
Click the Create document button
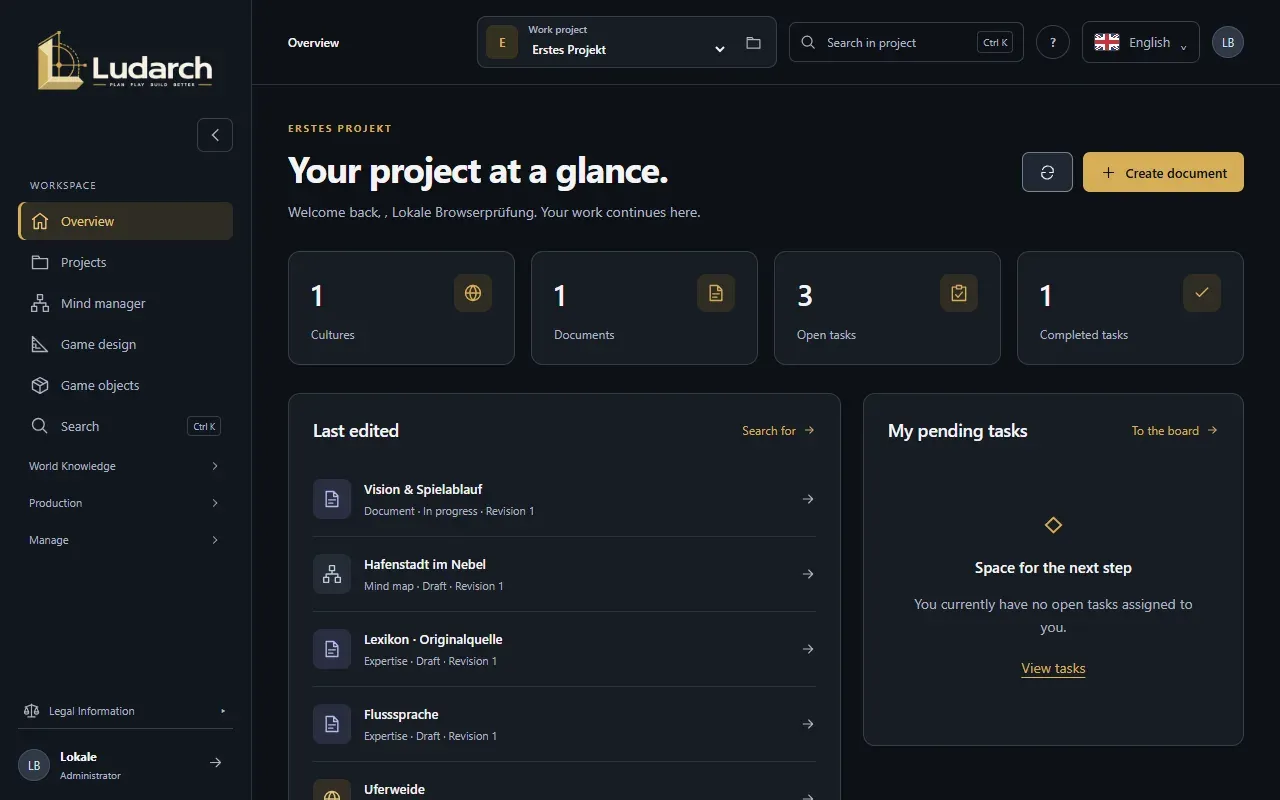click(x=1163, y=172)
